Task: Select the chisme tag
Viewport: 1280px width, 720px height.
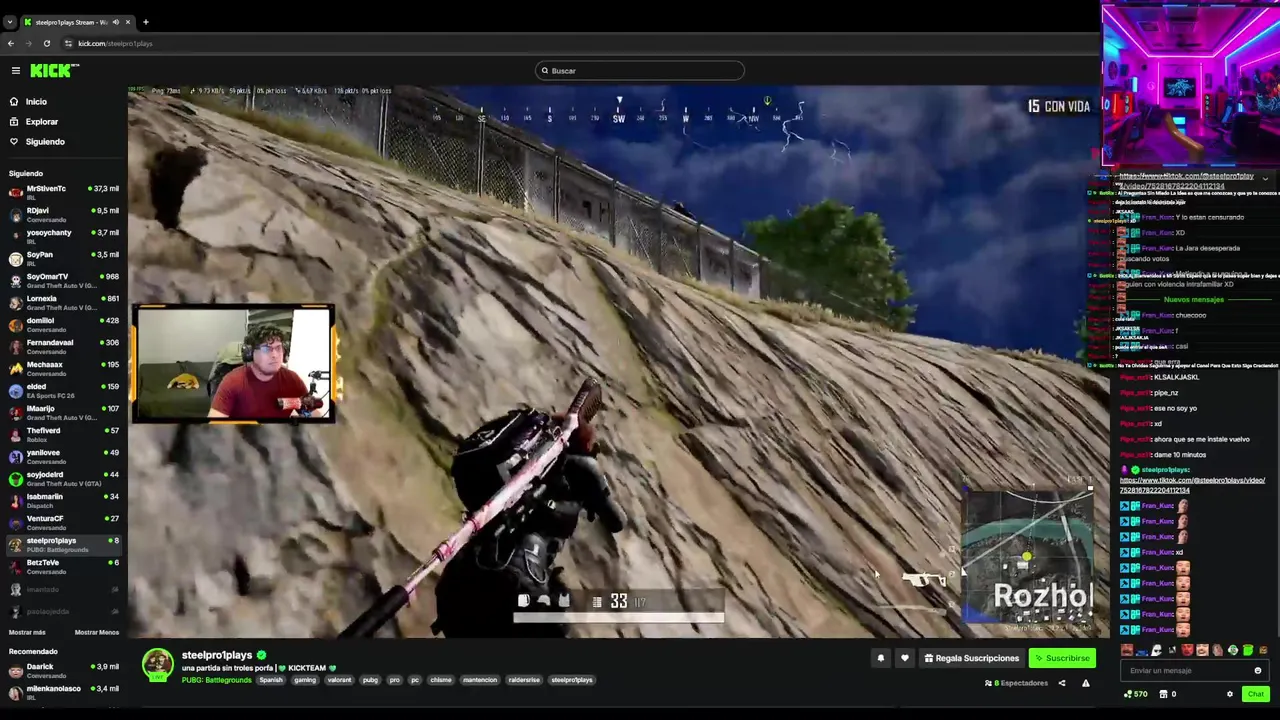Action: (x=441, y=680)
